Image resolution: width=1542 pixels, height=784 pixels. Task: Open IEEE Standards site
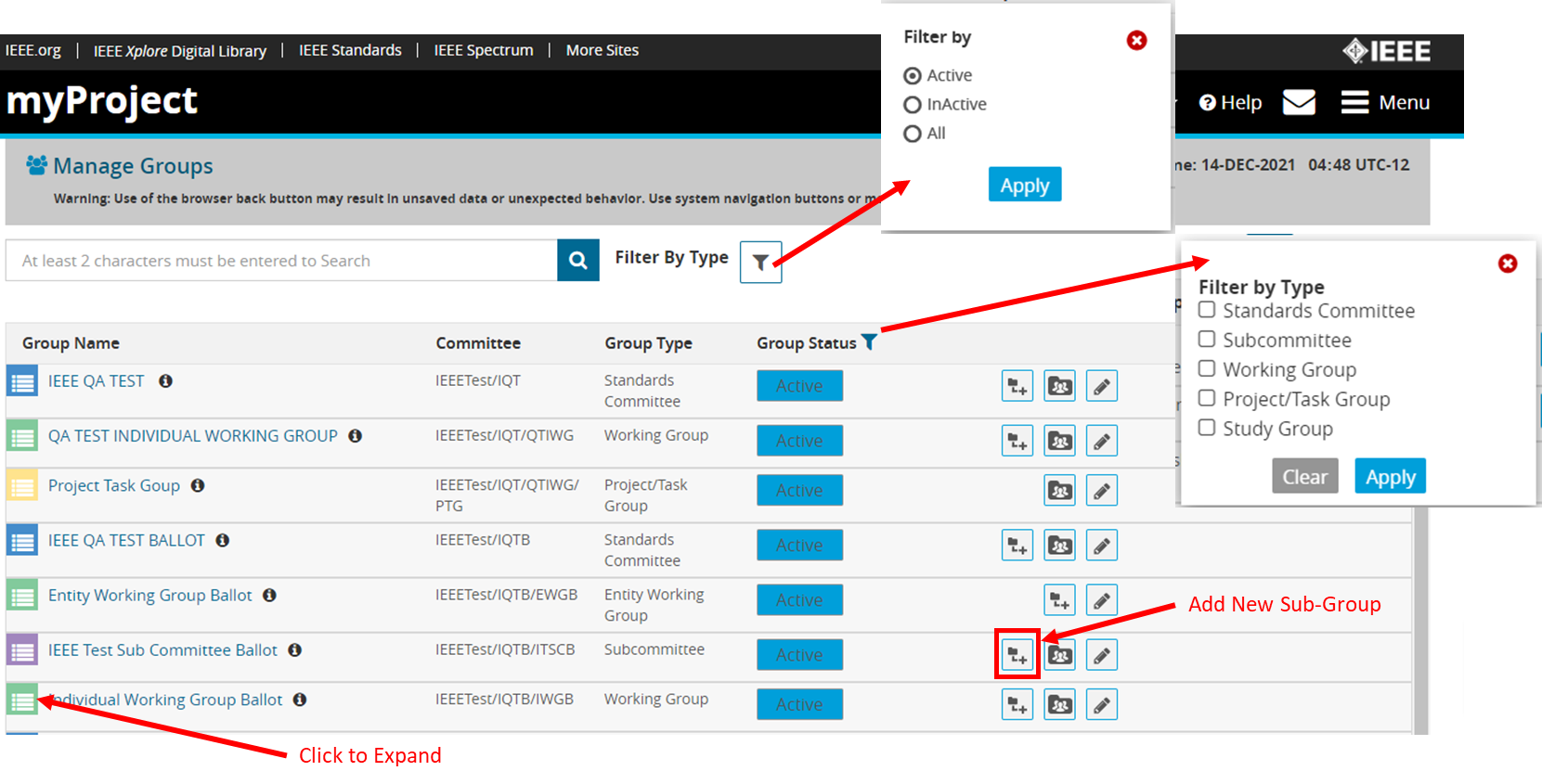pos(350,50)
